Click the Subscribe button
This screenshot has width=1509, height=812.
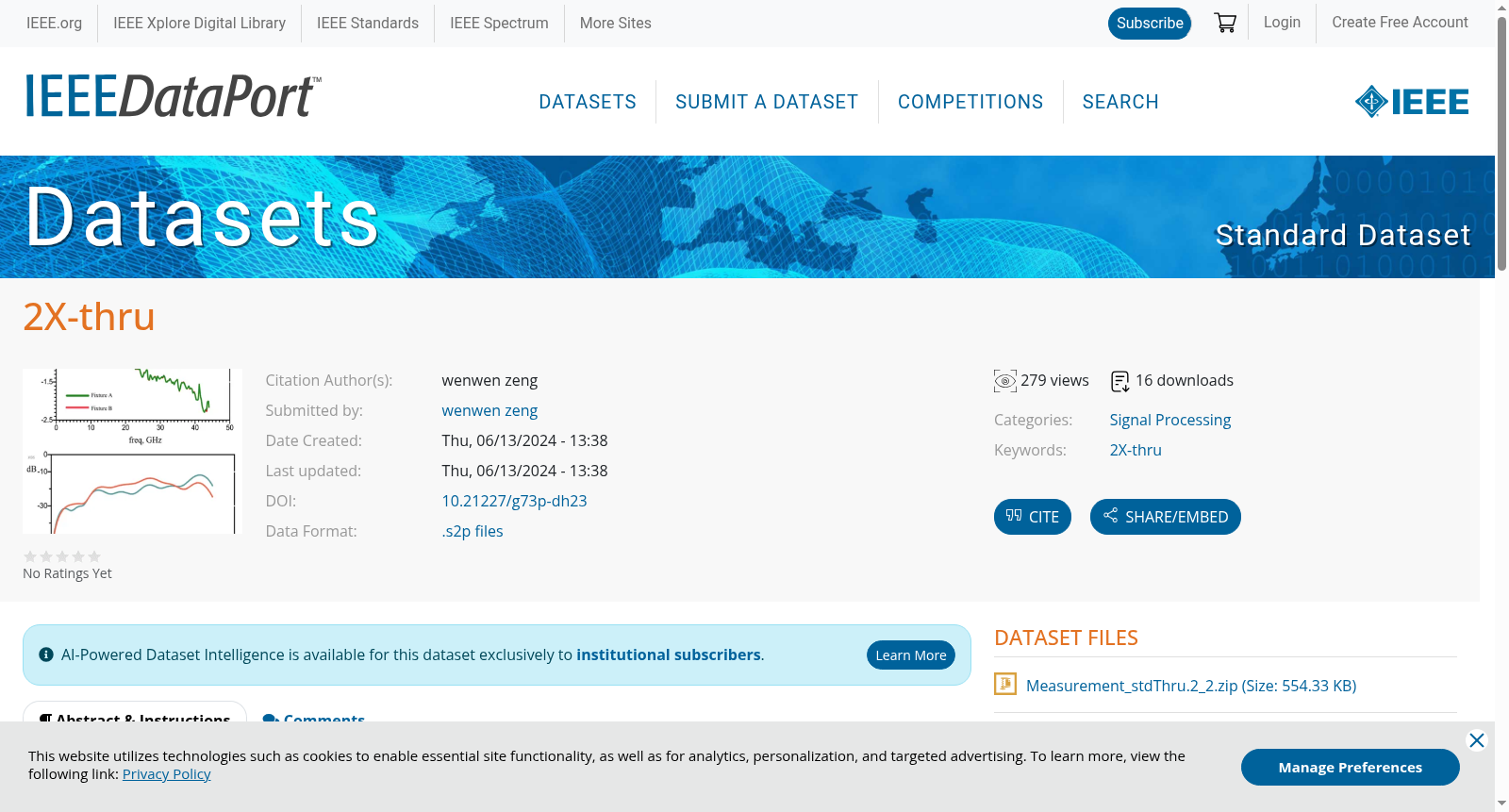click(1150, 23)
